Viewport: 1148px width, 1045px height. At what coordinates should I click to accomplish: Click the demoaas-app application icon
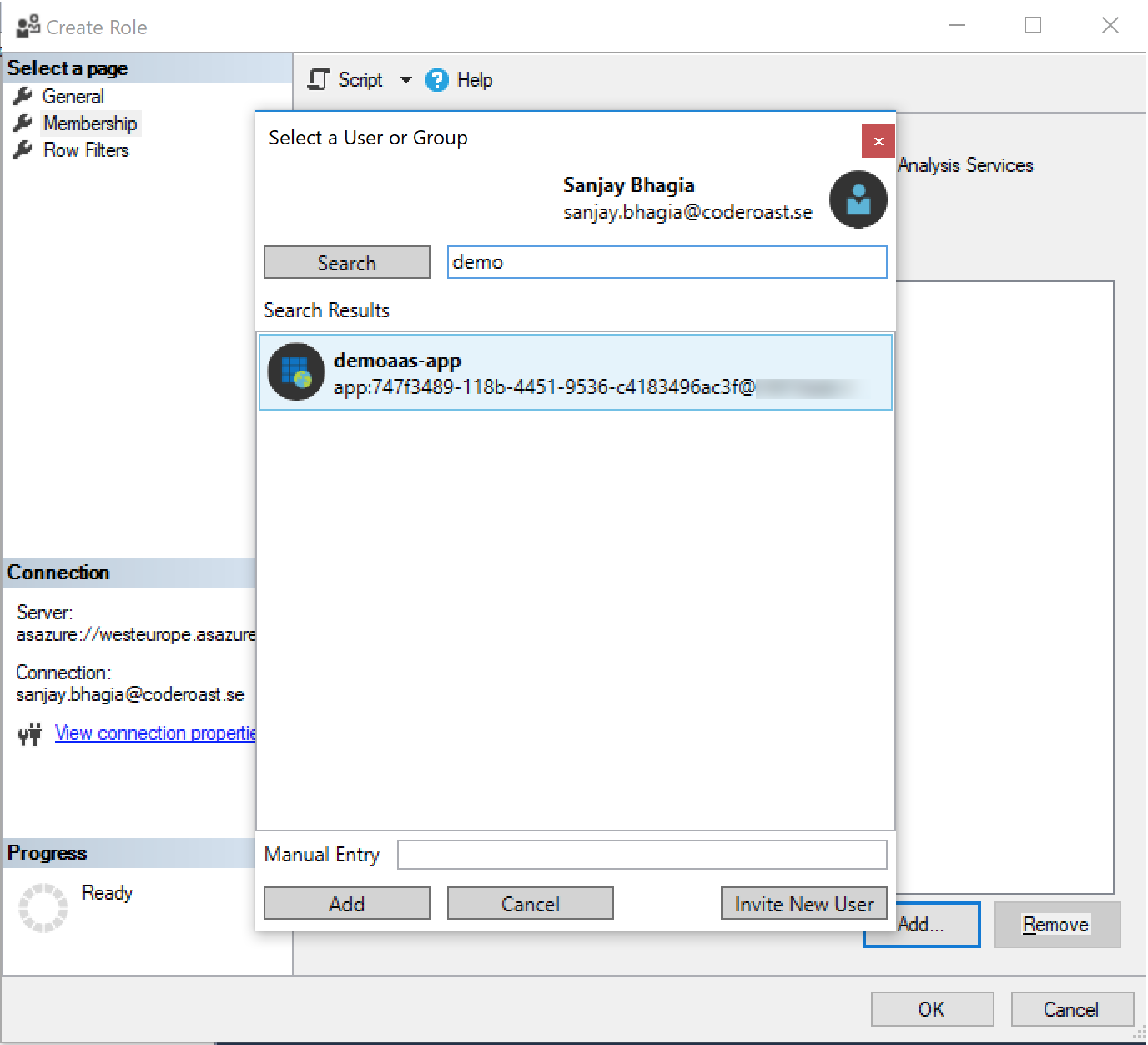(296, 372)
